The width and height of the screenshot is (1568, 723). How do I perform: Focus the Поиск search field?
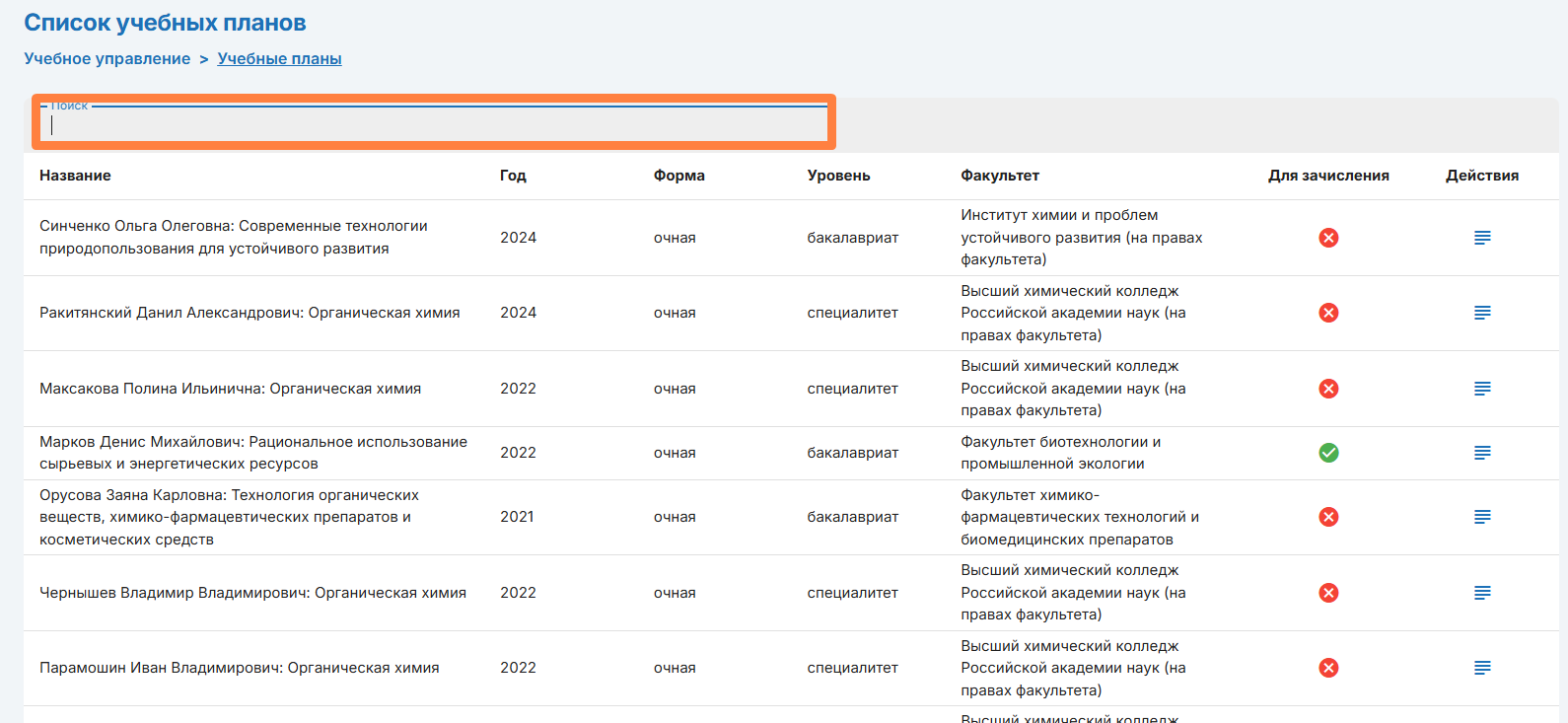pos(434,125)
